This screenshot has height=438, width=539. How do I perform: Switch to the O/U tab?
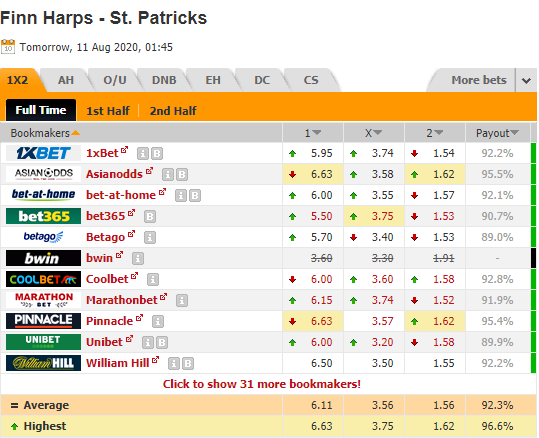click(115, 80)
